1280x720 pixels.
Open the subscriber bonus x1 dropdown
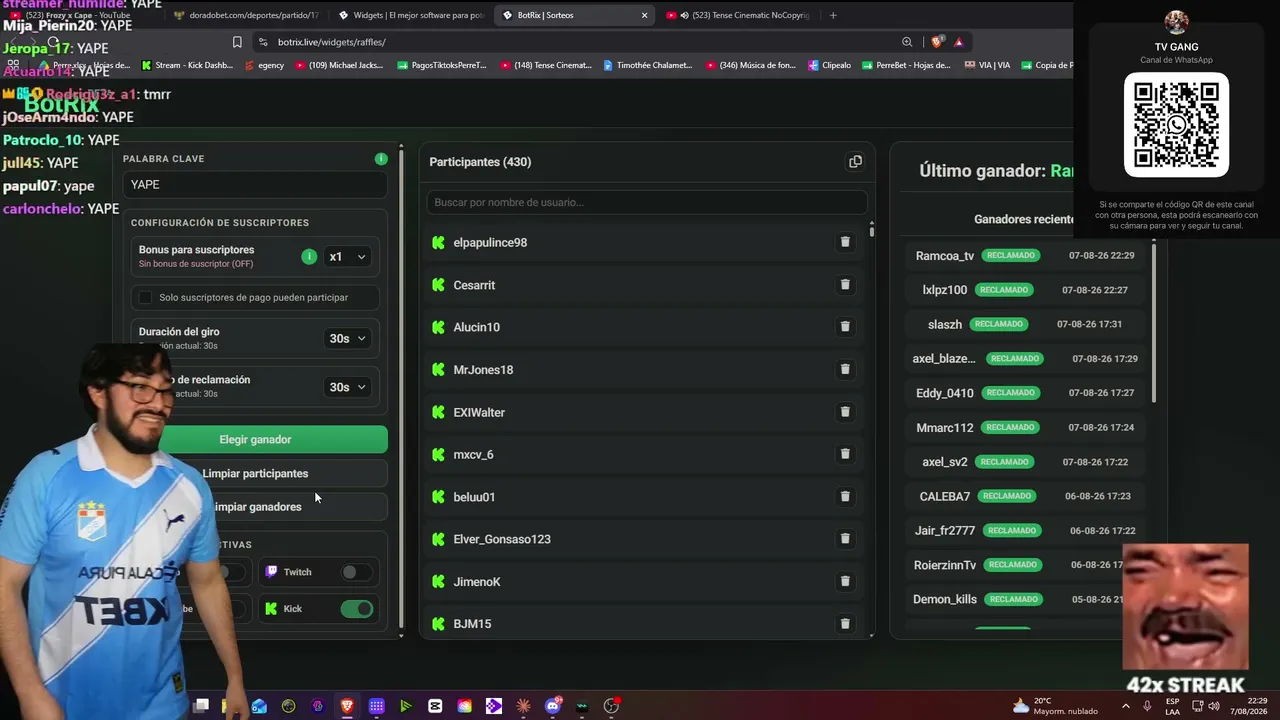pyautogui.click(x=347, y=257)
